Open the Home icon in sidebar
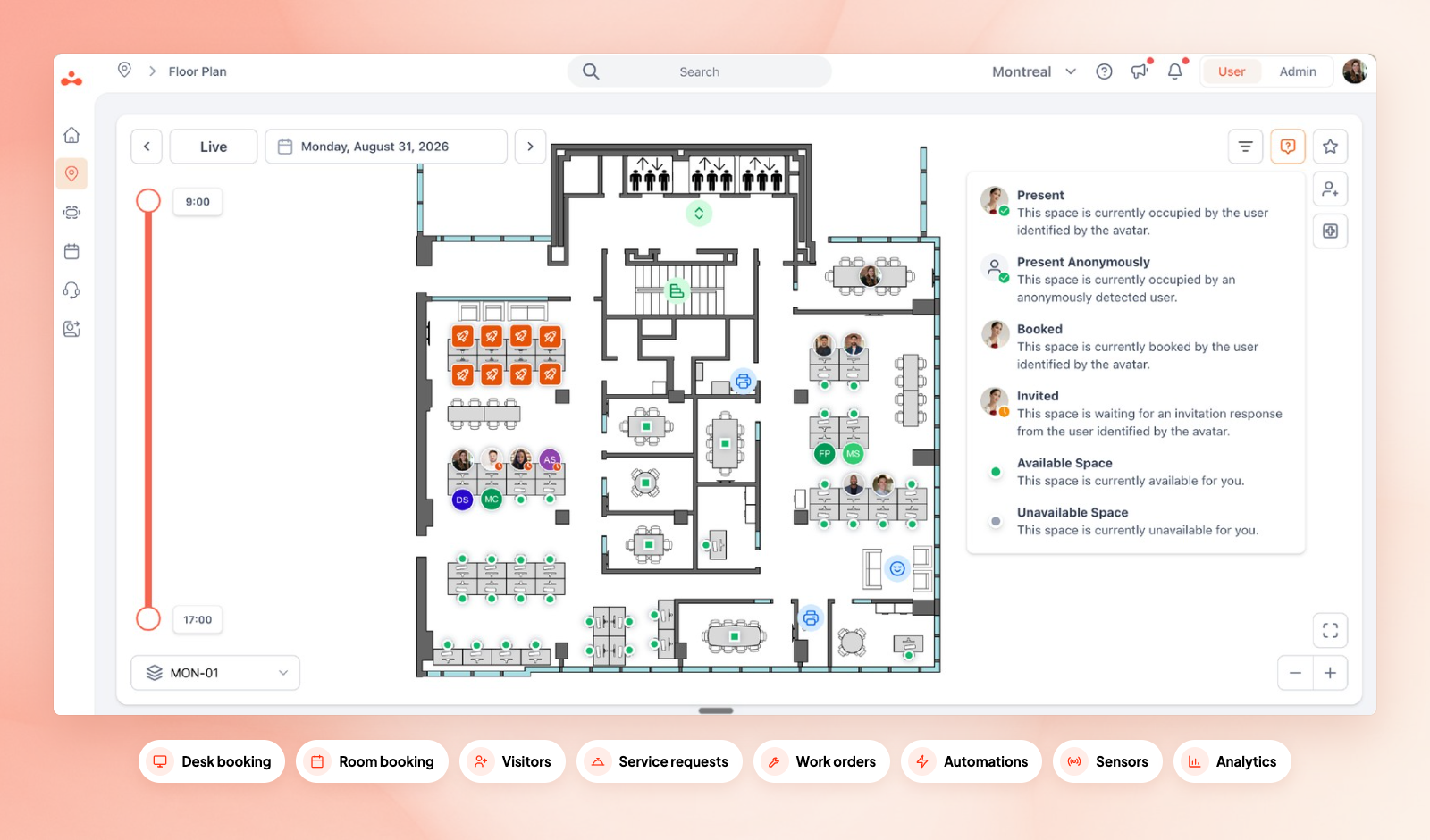The image size is (1430, 840). [71, 135]
